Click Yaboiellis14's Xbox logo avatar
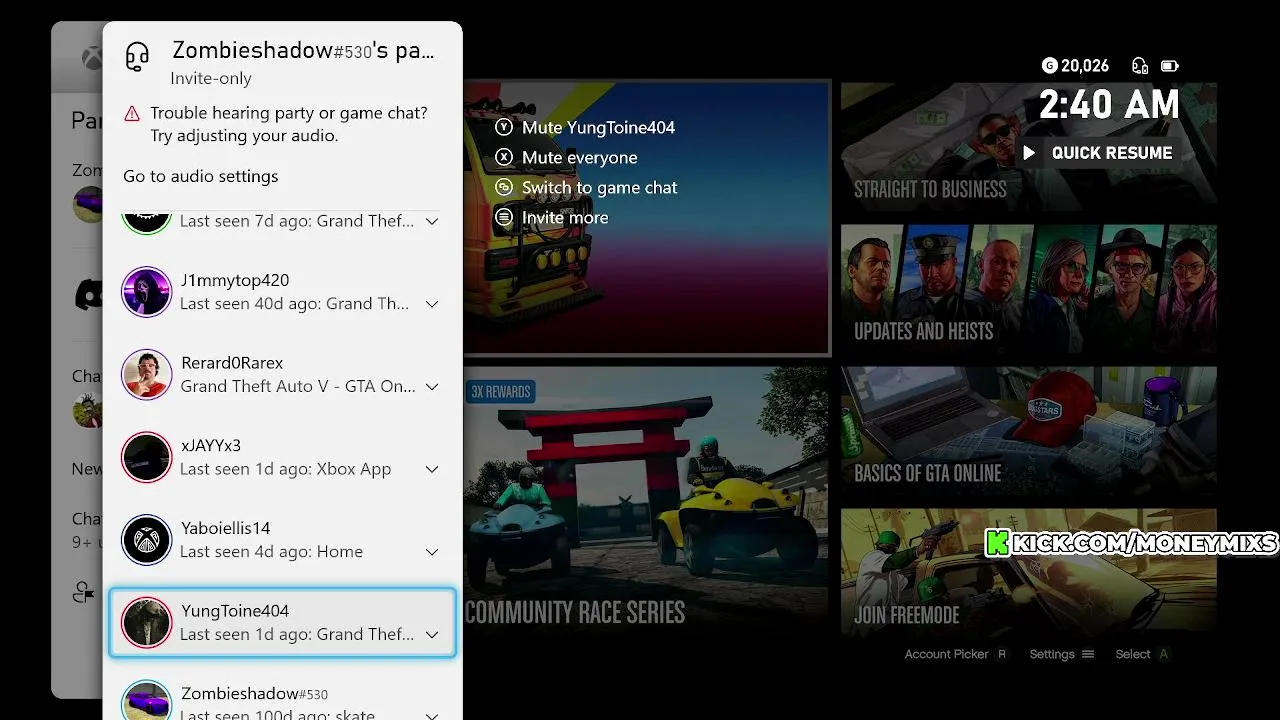Viewport: 1280px width, 720px height. (x=147, y=540)
